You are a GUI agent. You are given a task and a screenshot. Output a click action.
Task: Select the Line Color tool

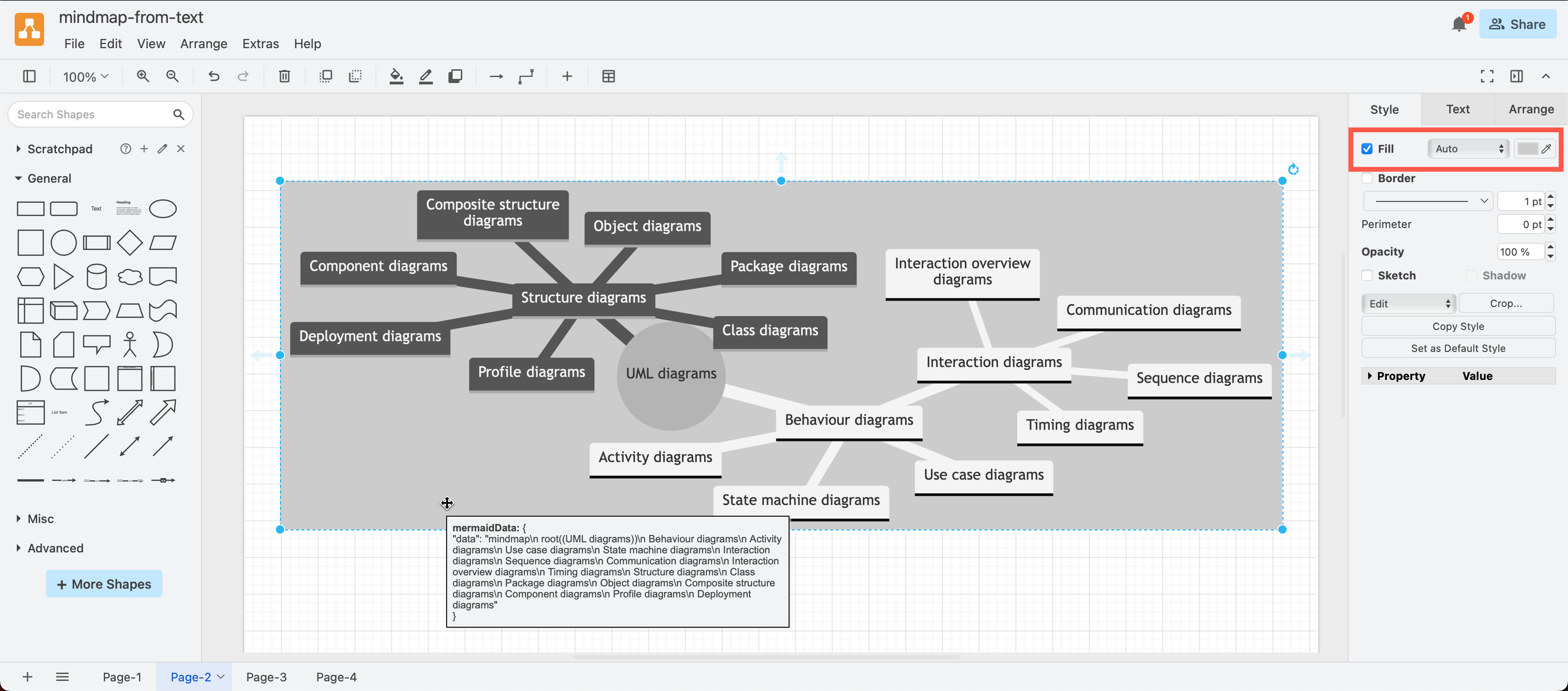tap(426, 76)
